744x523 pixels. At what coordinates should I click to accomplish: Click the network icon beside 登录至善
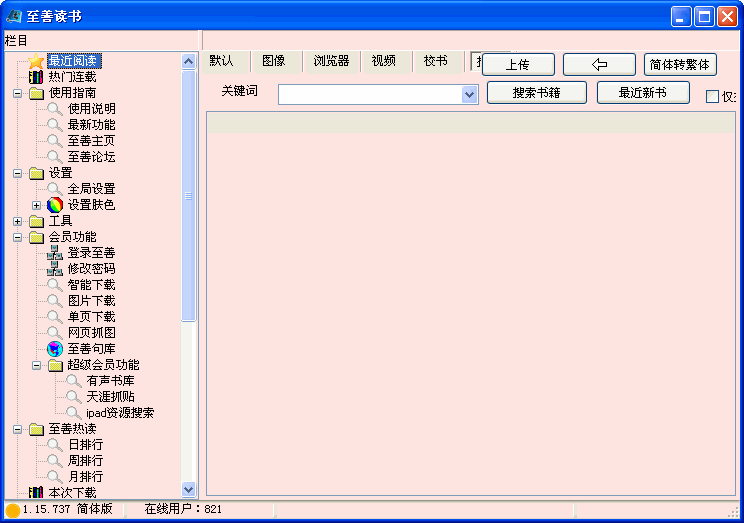point(55,253)
